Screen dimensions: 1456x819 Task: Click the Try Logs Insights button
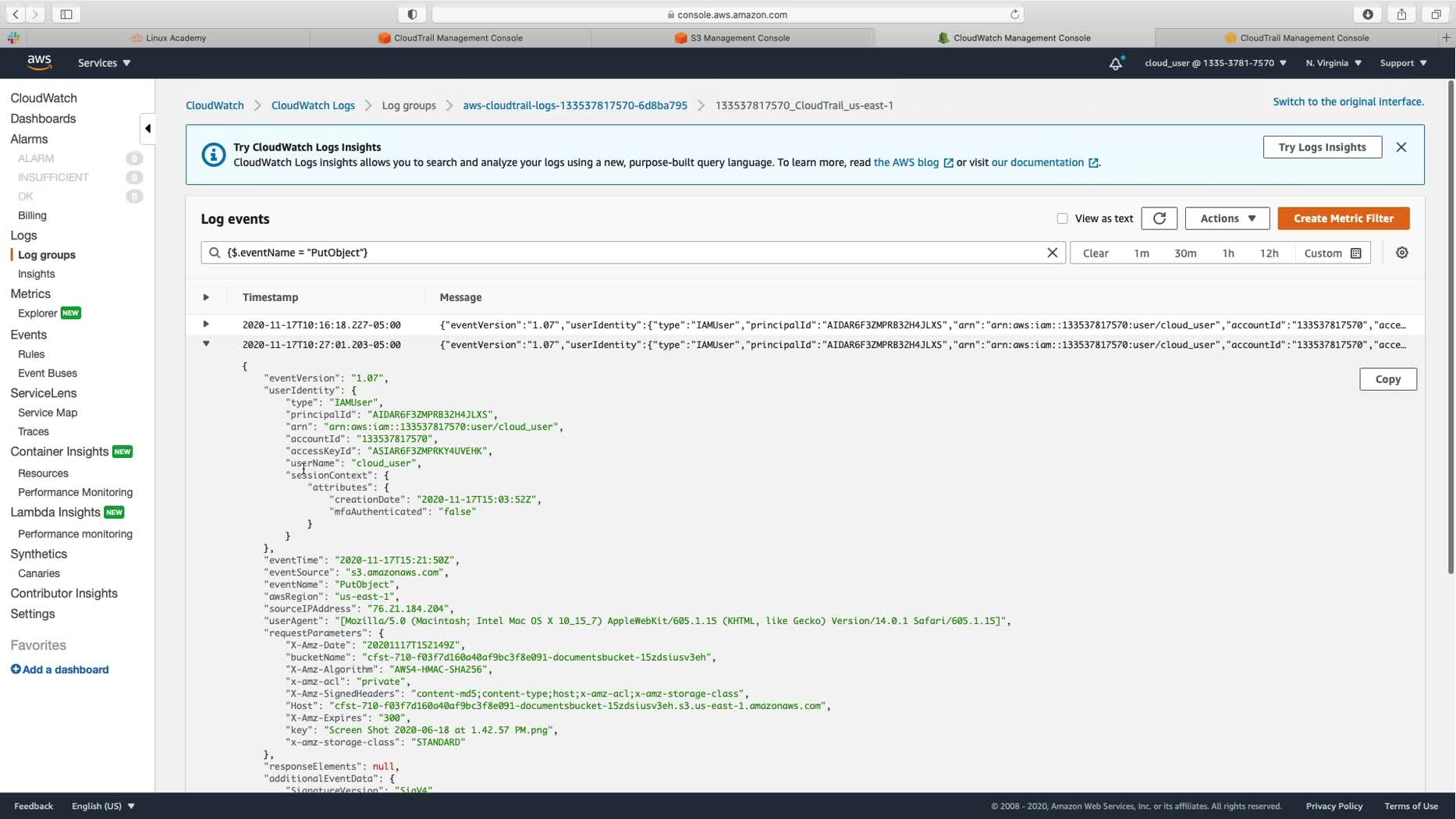1323,147
